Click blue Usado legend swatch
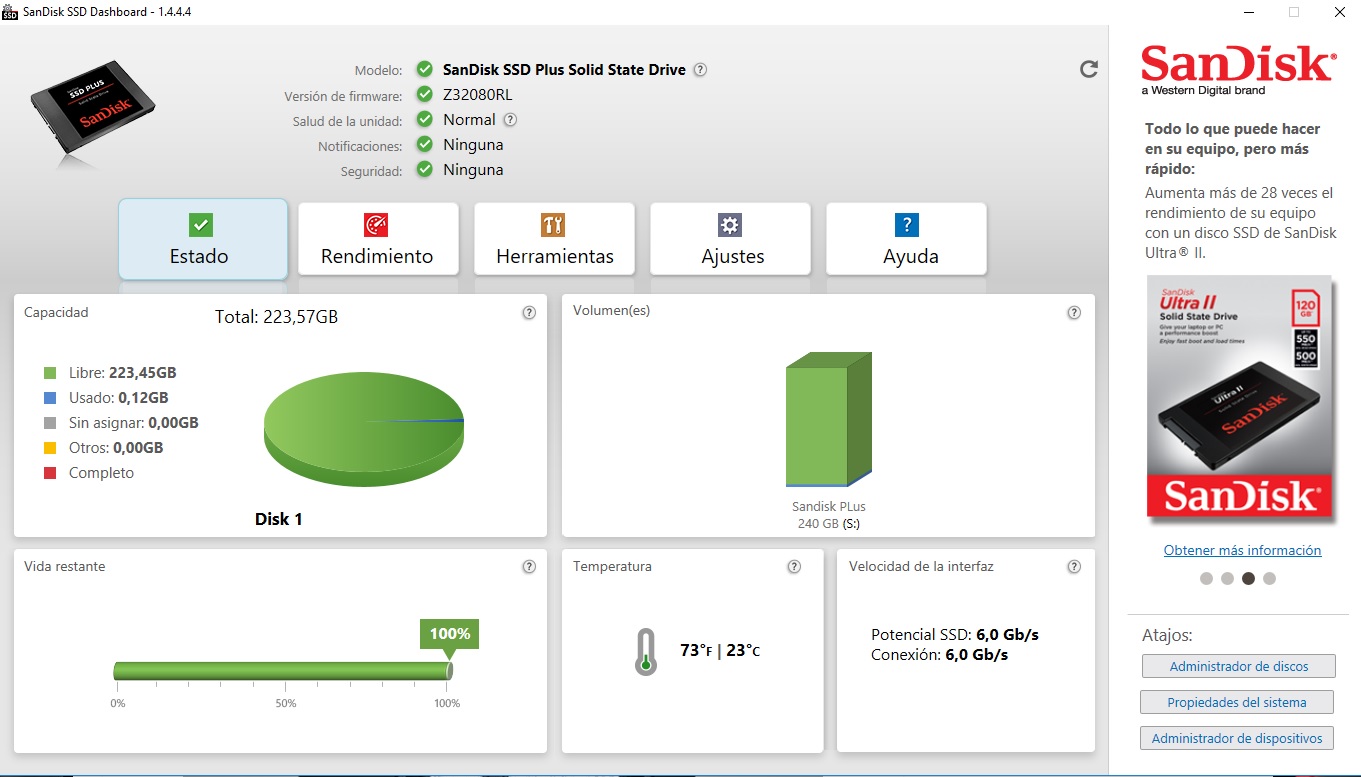 50,398
